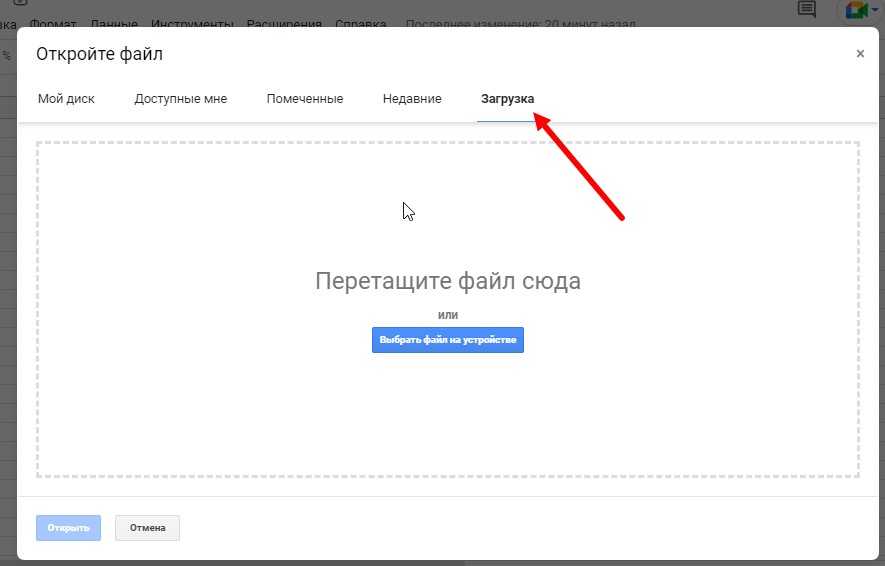Open the comment history icon
The width and height of the screenshot is (885, 566).
click(806, 9)
